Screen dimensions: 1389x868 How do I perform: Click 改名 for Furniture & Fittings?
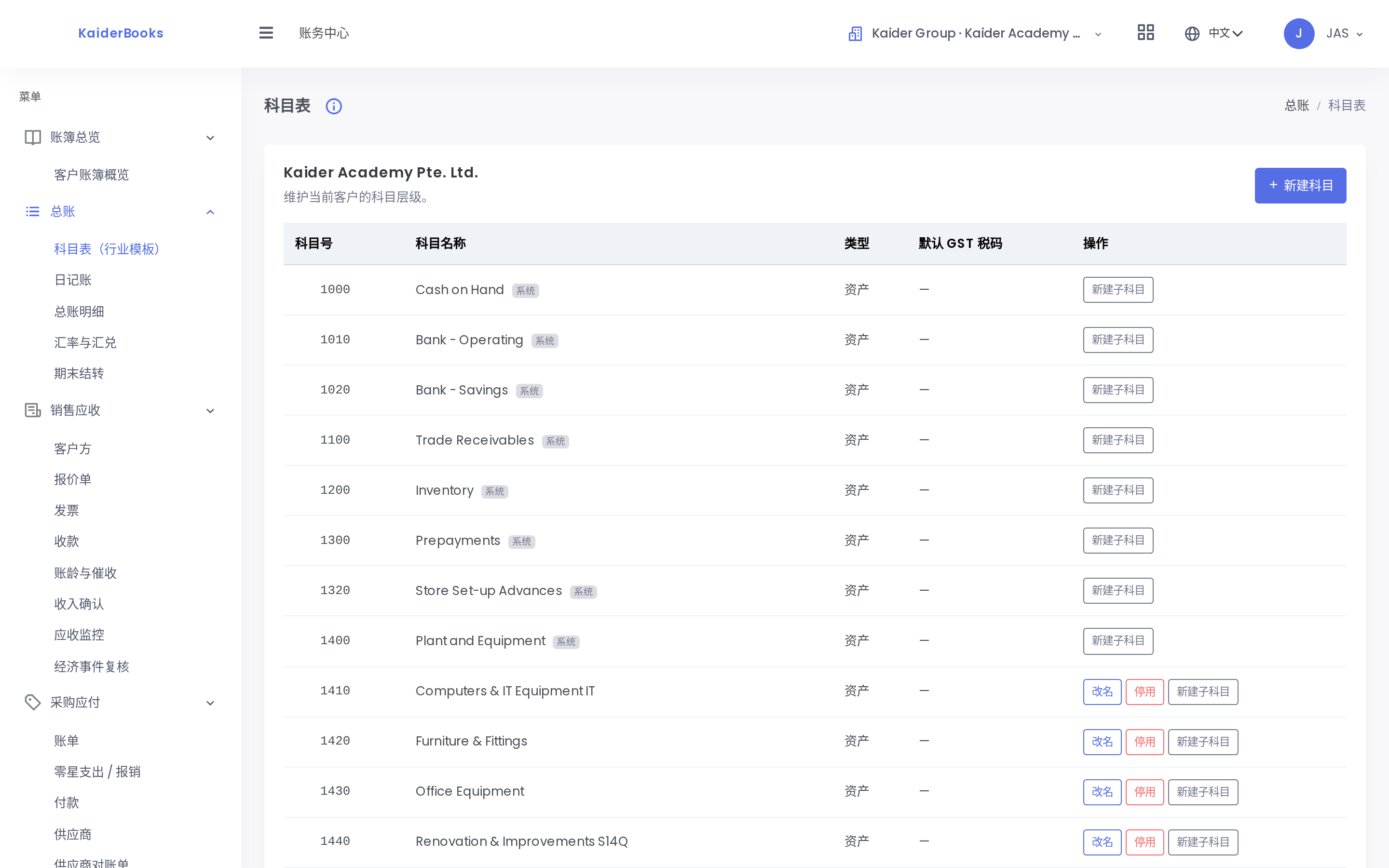point(1102,742)
